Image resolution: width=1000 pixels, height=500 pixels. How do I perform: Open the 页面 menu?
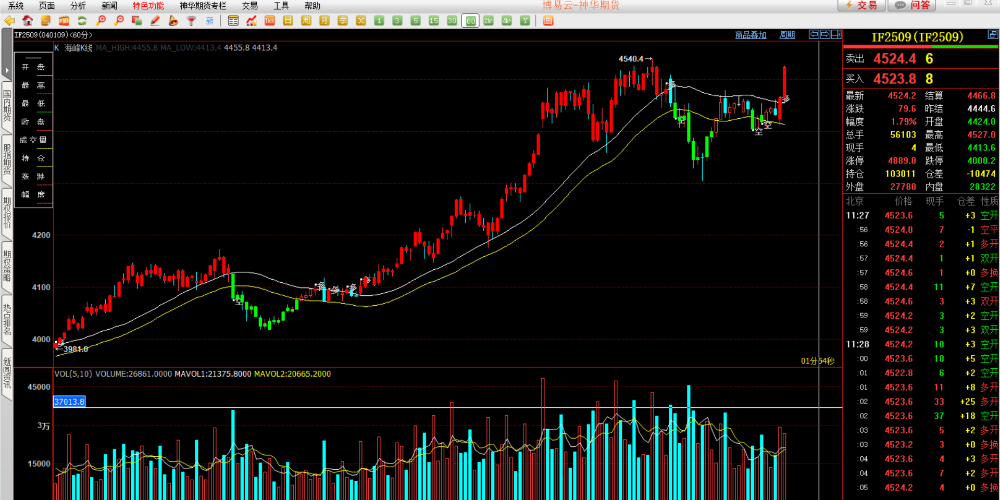coord(47,6)
